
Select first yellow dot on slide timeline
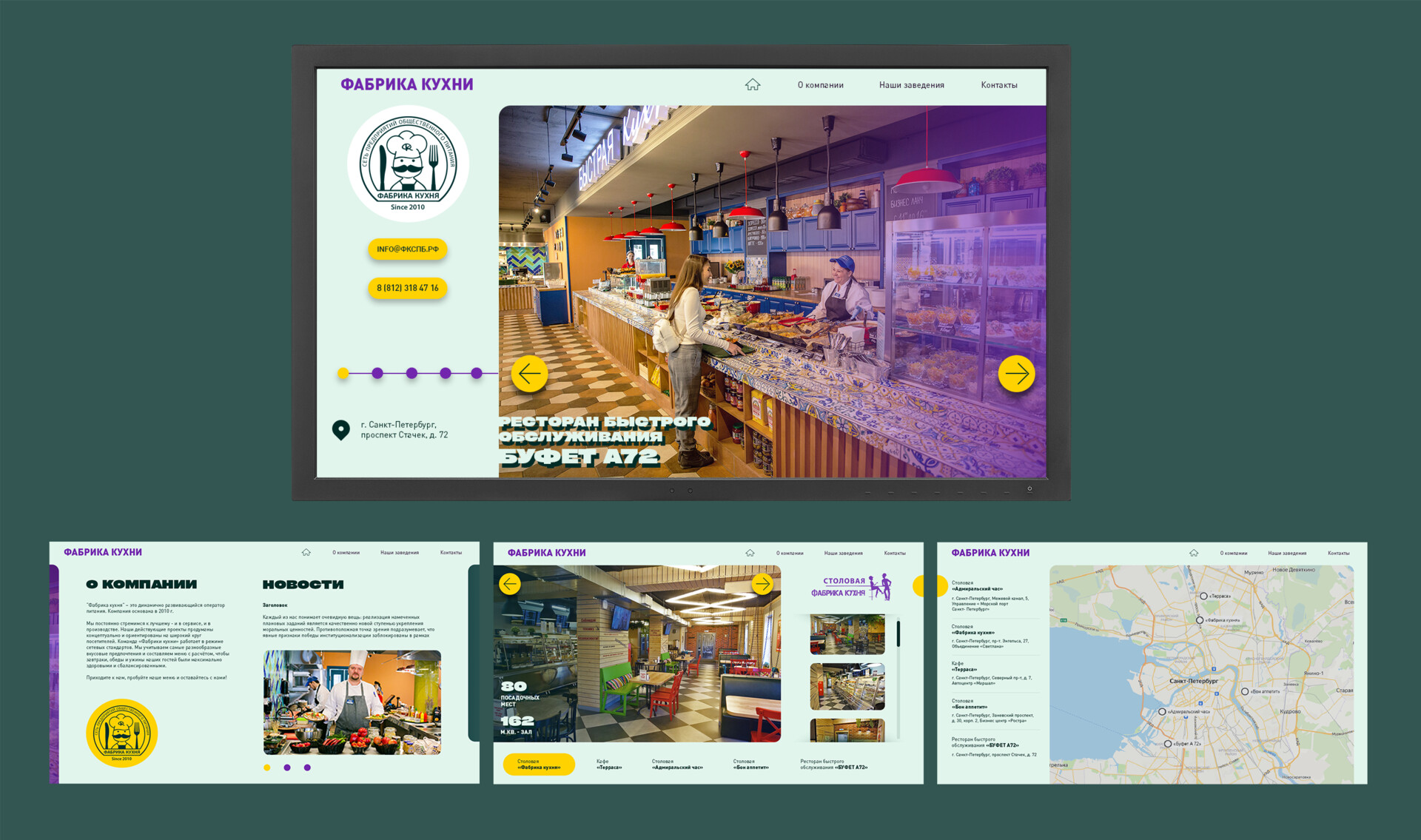tap(343, 374)
